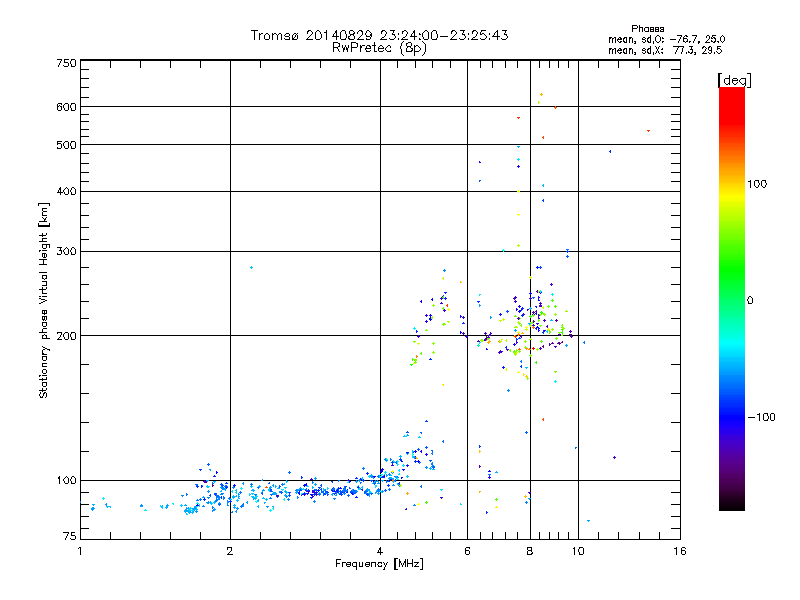
Task: Click the x-axis tick label '10'
Action: (578, 551)
